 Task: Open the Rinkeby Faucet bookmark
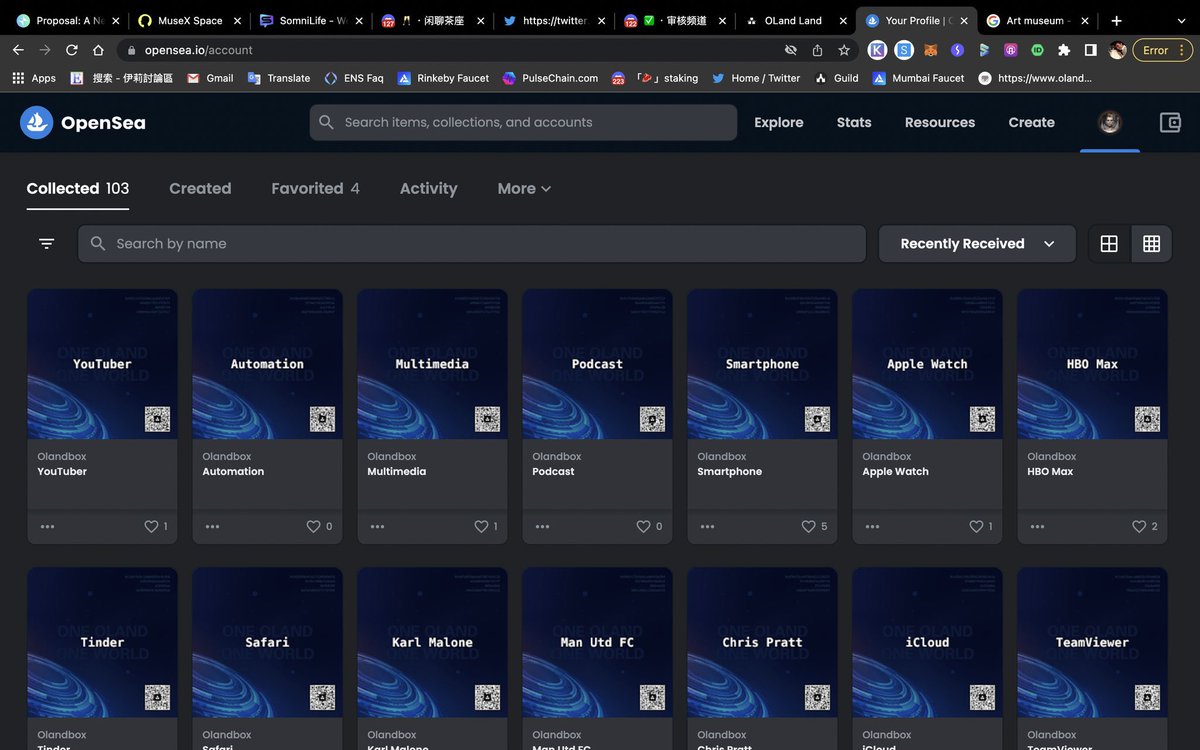443,78
